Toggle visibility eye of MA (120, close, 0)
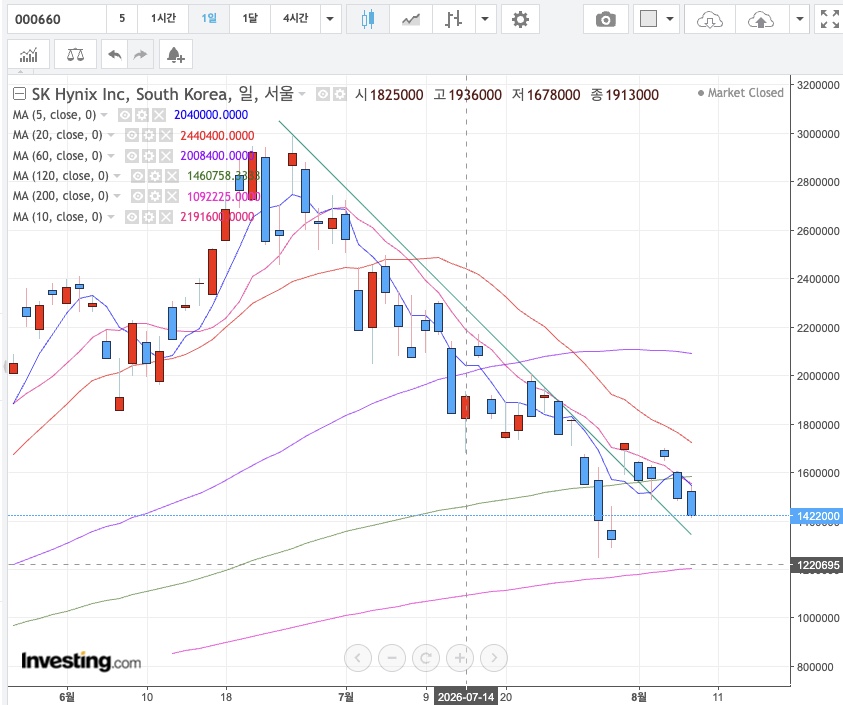The height and width of the screenshot is (705, 843). pyautogui.click(x=138, y=176)
